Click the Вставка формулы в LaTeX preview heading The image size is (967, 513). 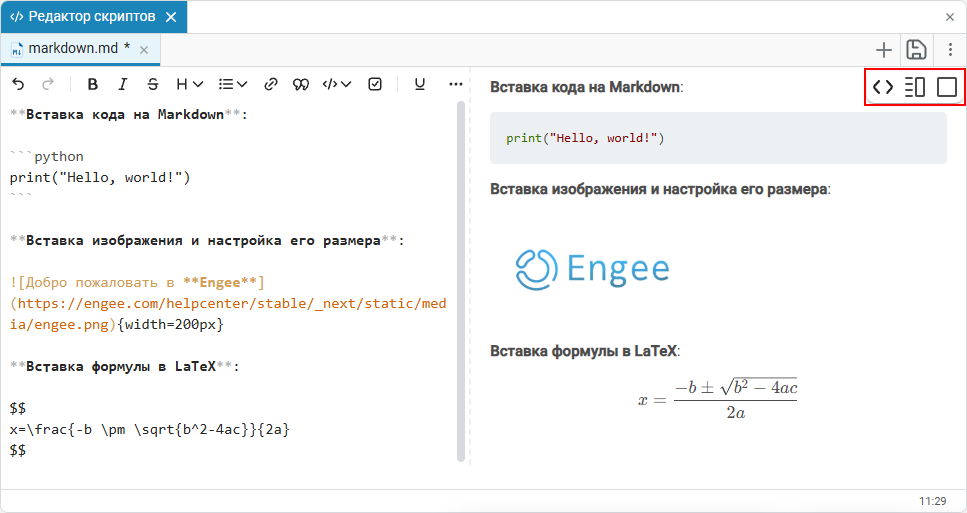click(x=585, y=351)
